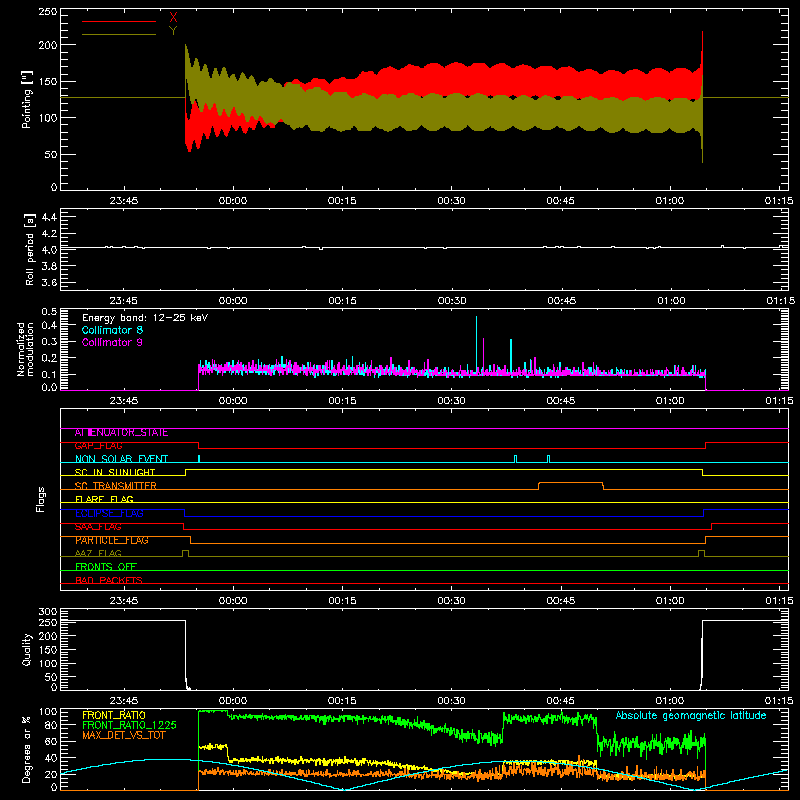Click the 'Degrees or %' axis title
The image size is (800, 800).
27,750
